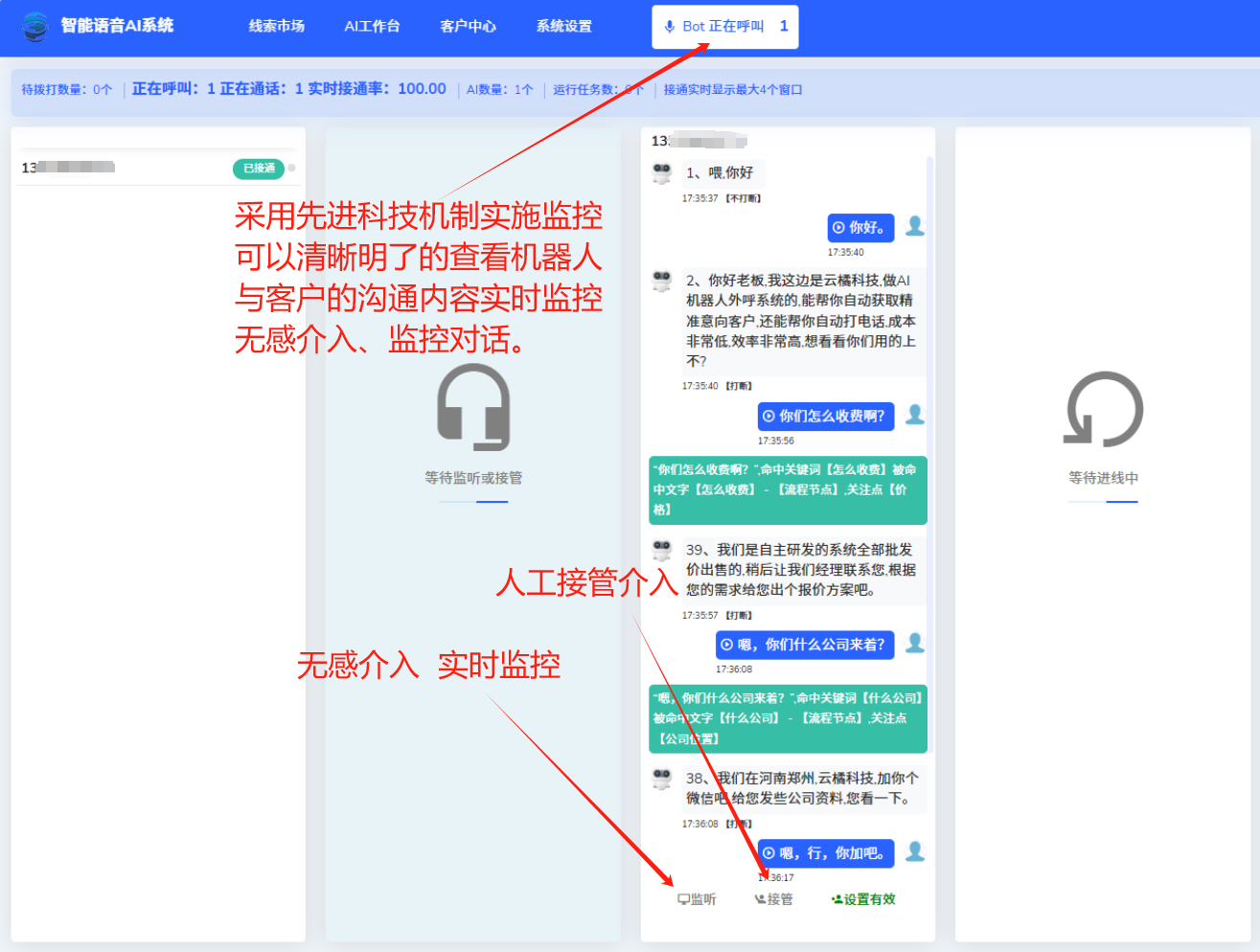Image resolution: width=1260 pixels, height=952 pixels.
Task: Open the AI工作台 menu
Action: click(x=372, y=27)
